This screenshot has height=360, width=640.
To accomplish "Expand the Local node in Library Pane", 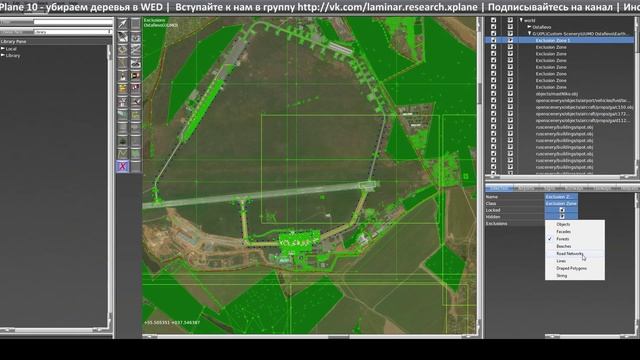I will [x=2, y=49].
